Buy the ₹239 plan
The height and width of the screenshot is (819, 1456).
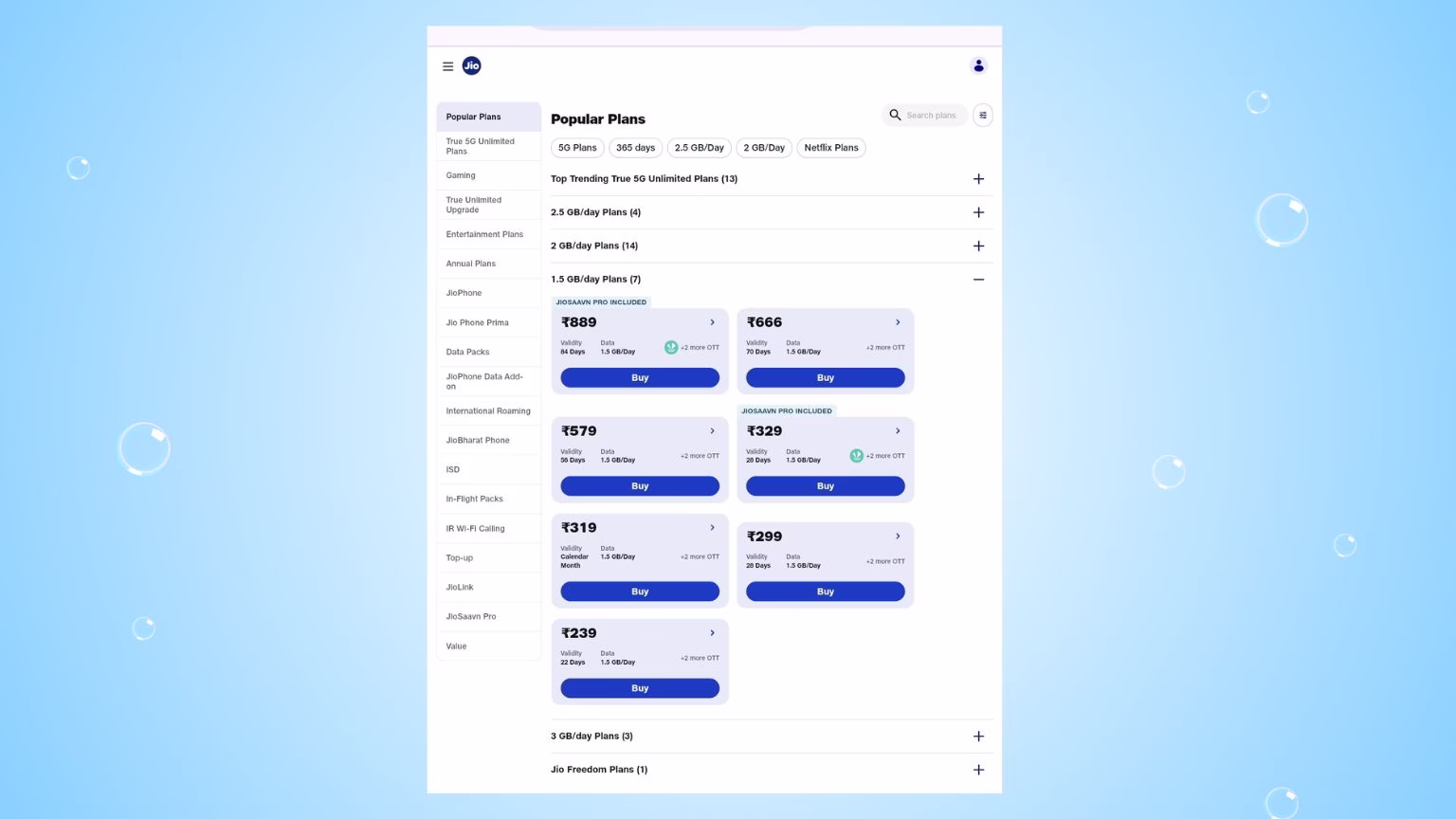click(640, 688)
